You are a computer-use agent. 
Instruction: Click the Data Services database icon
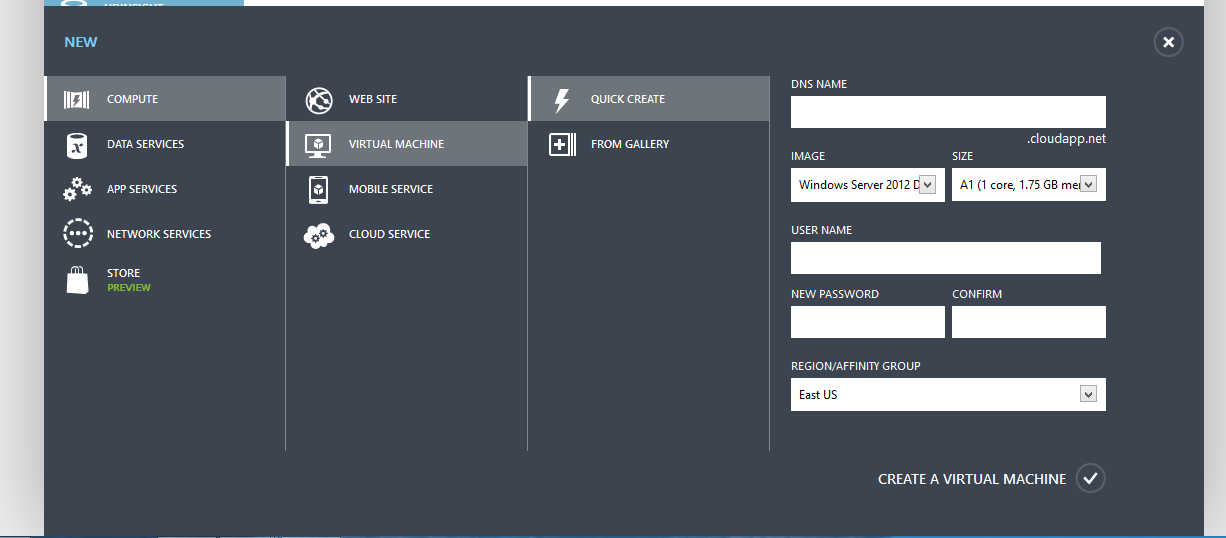click(77, 145)
